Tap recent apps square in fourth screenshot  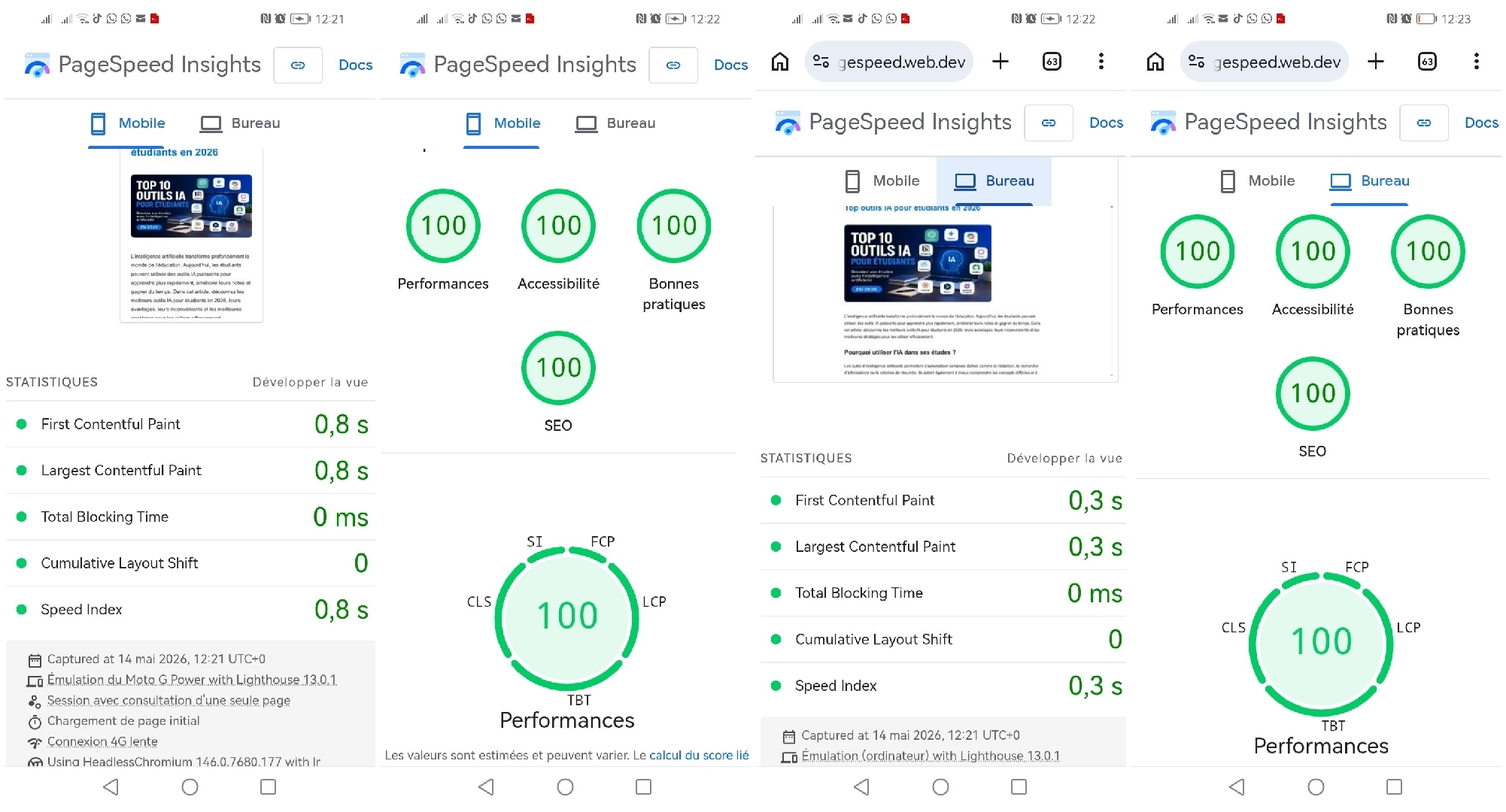[1394, 786]
